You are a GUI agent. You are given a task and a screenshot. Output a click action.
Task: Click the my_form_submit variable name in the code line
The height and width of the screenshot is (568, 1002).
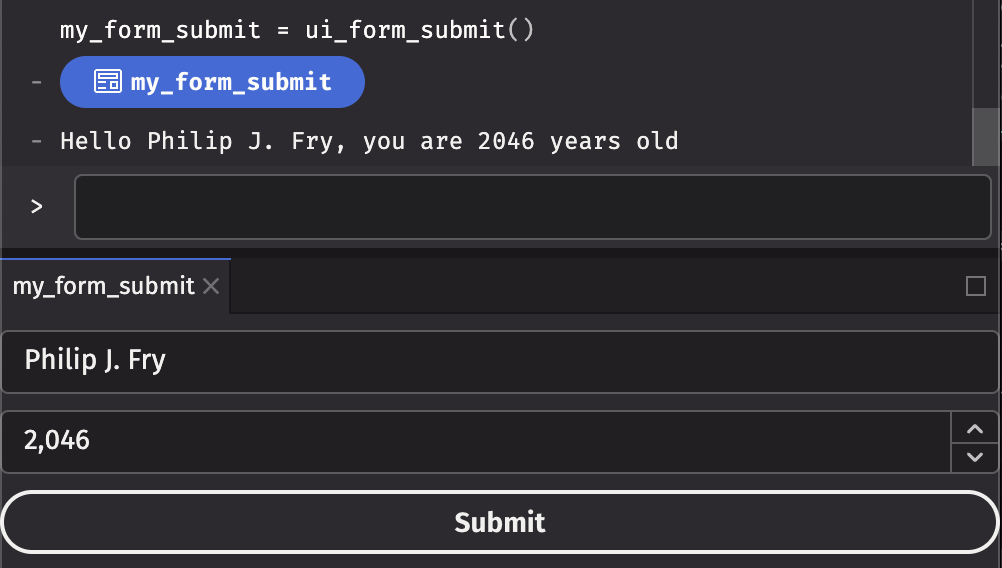point(160,30)
